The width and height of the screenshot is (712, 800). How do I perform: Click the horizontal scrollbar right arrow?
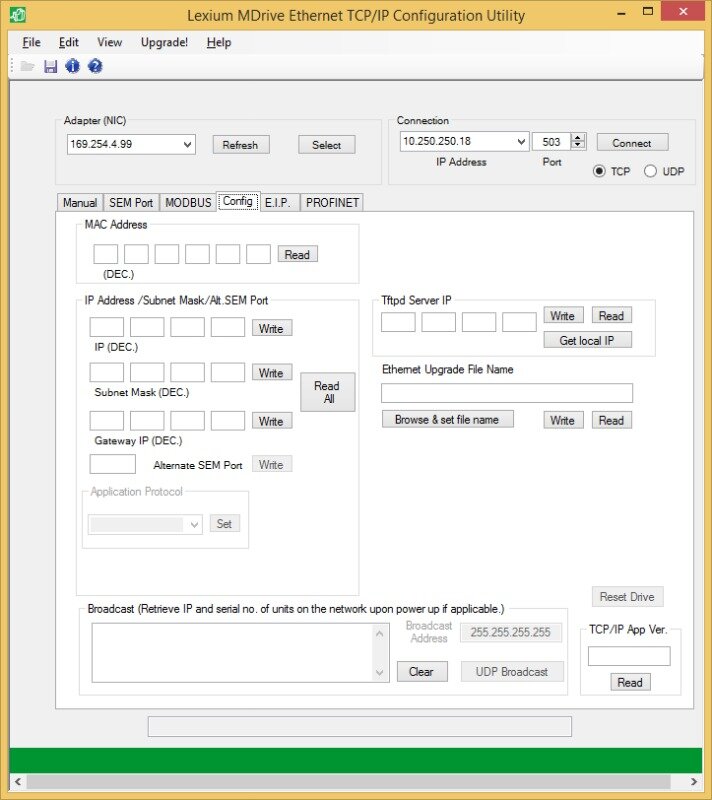pyautogui.click(x=694, y=781)
